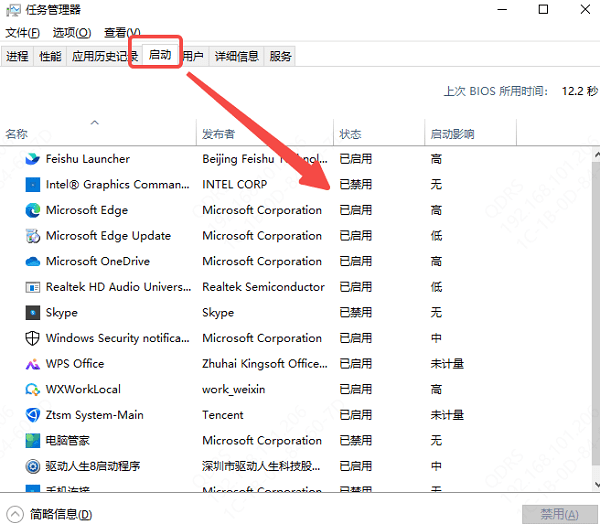
Task: Switch to the 性能 tab
Action: coord(50,56)
